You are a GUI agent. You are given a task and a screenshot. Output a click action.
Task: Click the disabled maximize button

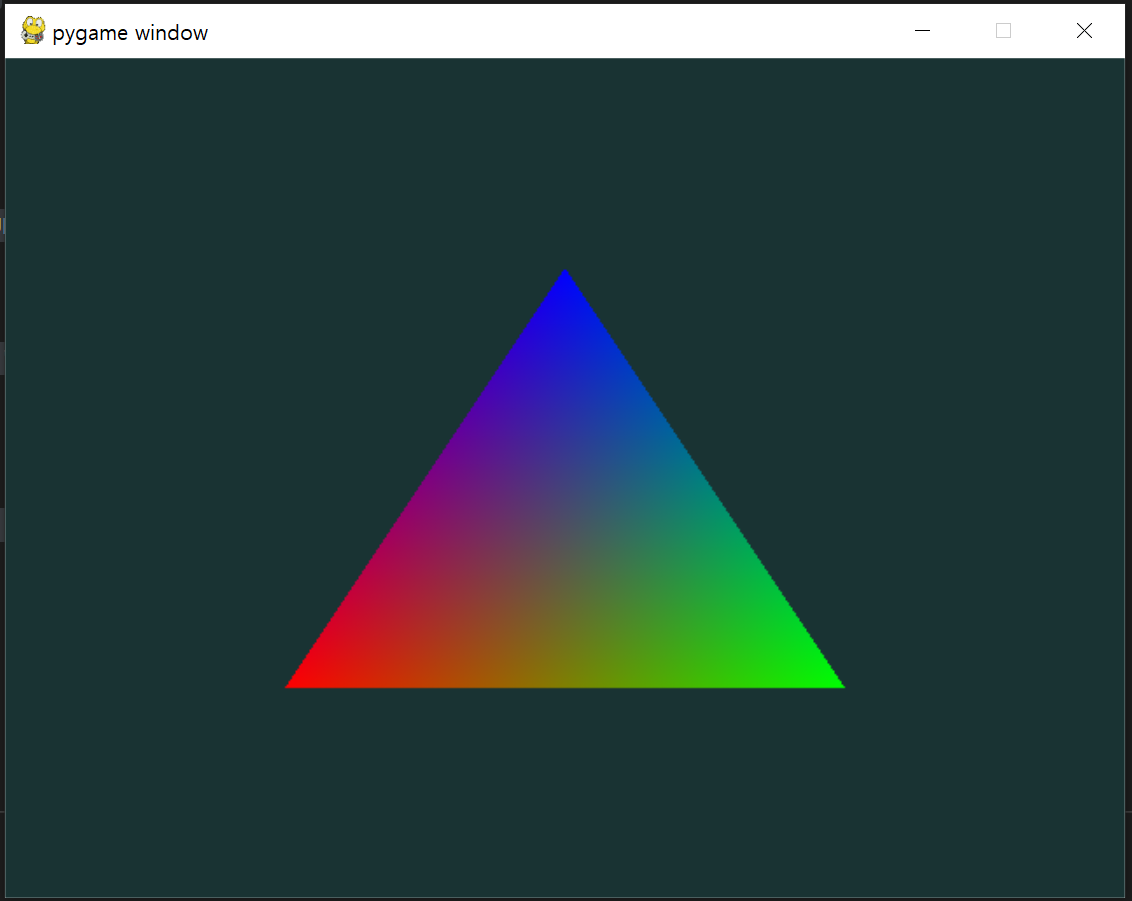(1003, 31)
